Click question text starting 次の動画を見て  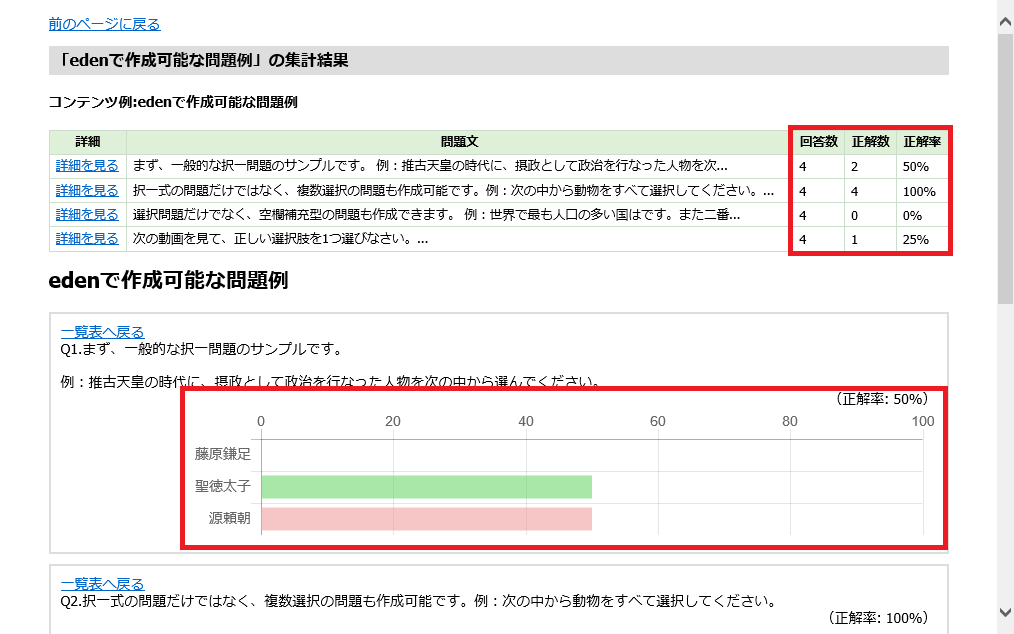coord(280,239)
